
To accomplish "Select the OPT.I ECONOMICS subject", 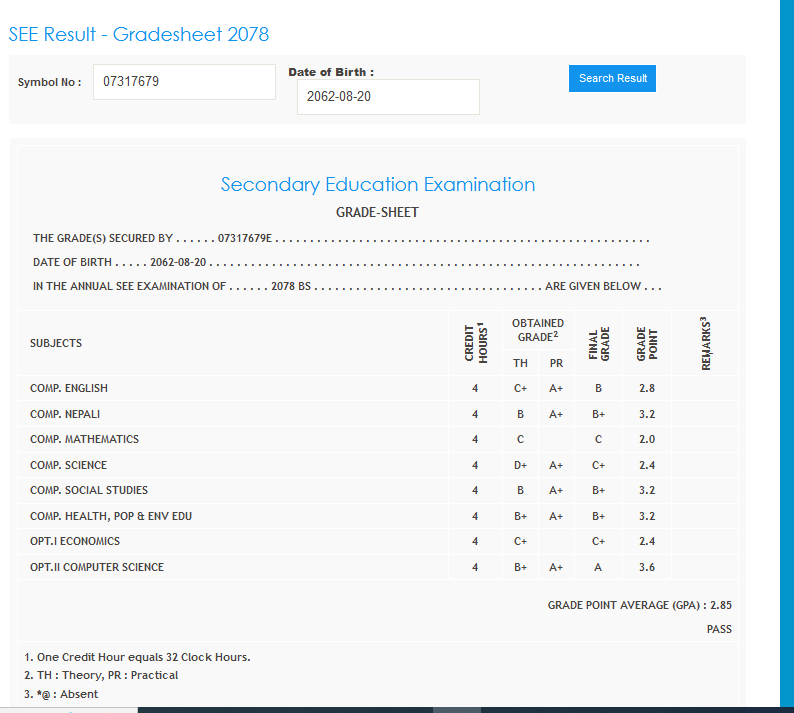I will click(x=75, y=541).
